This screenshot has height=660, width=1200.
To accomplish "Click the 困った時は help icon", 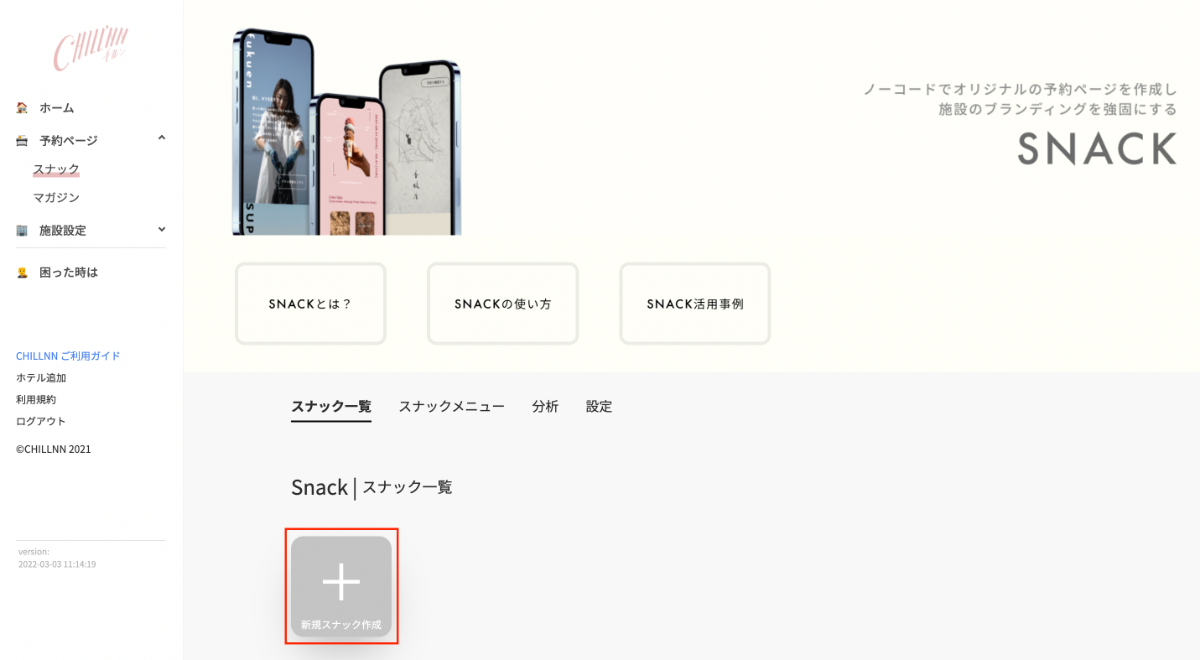I will pyautogui.click(x=22, y=273).
